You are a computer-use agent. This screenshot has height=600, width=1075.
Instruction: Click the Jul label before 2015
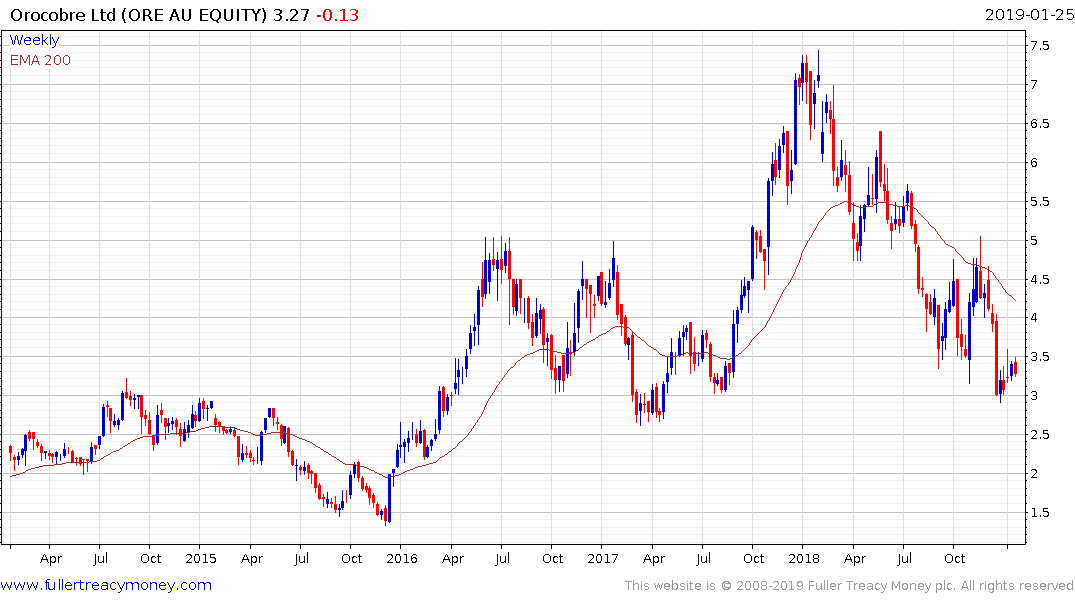coord(101,558)
